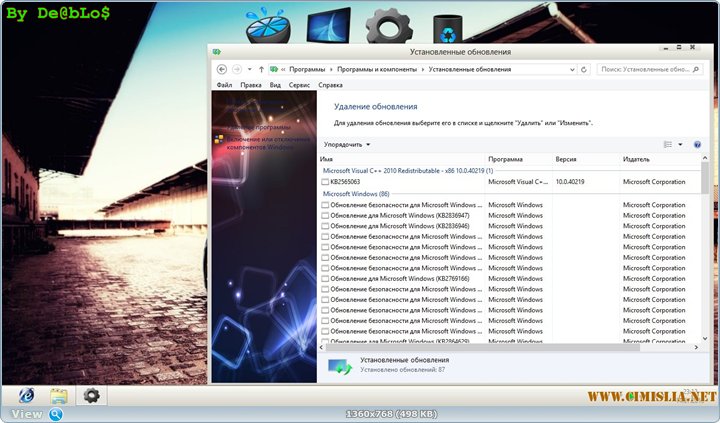
Task: Open the Сервис menu
Action: pos(299,86)
